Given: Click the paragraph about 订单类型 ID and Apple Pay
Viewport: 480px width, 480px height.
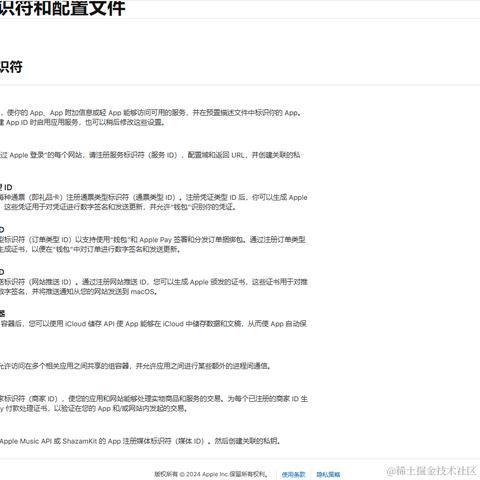Looking at the screenshot, I should coord(153,244).
